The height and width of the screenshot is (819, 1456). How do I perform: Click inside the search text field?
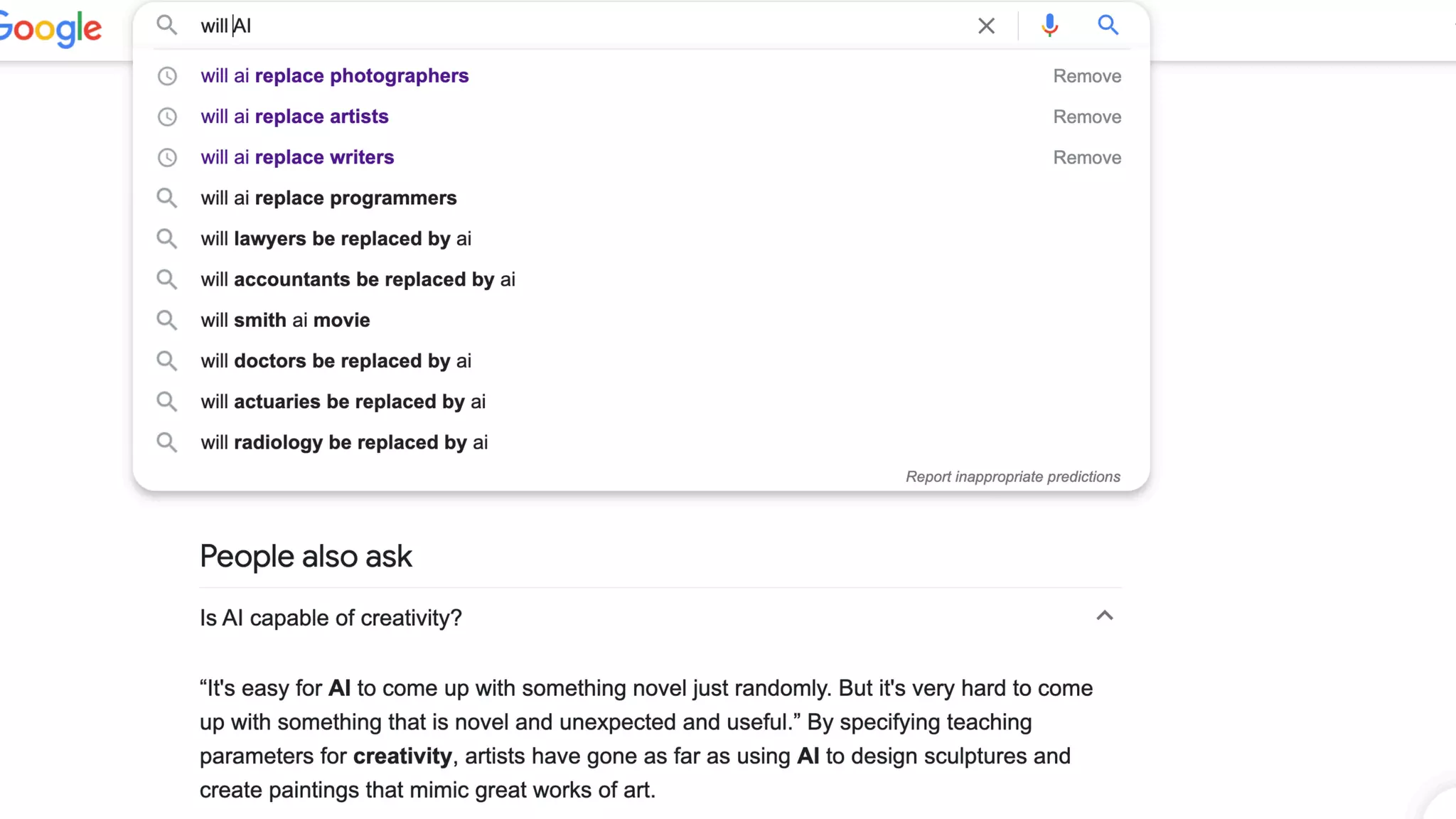[569, 26]
